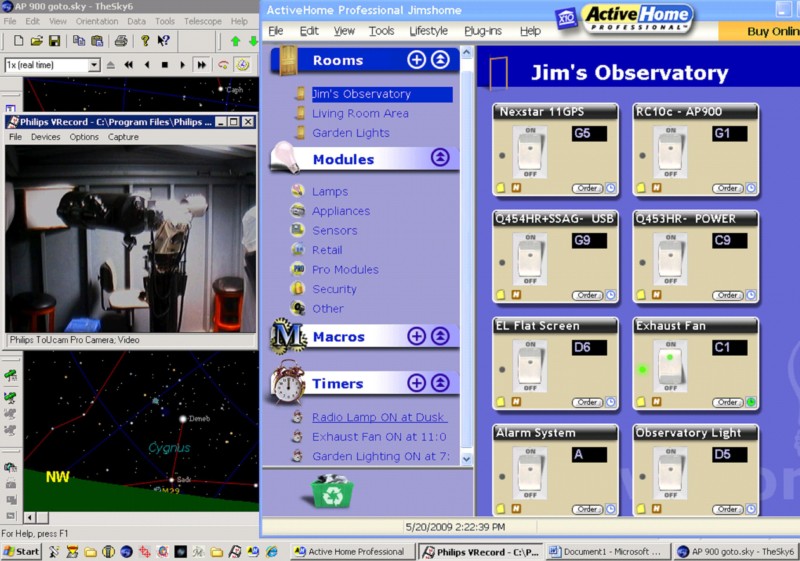Open the Pro Modules category
This screenshot has width=800, height=561.
(x=345, y=270)
